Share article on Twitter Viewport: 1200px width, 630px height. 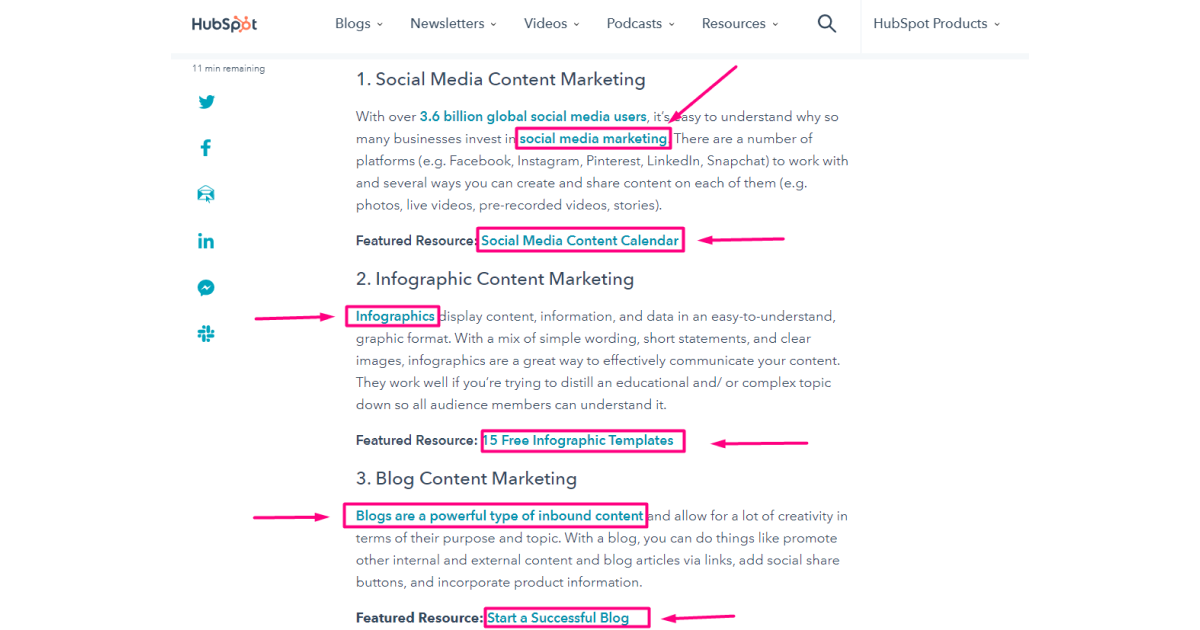click(x=206, y=101)
